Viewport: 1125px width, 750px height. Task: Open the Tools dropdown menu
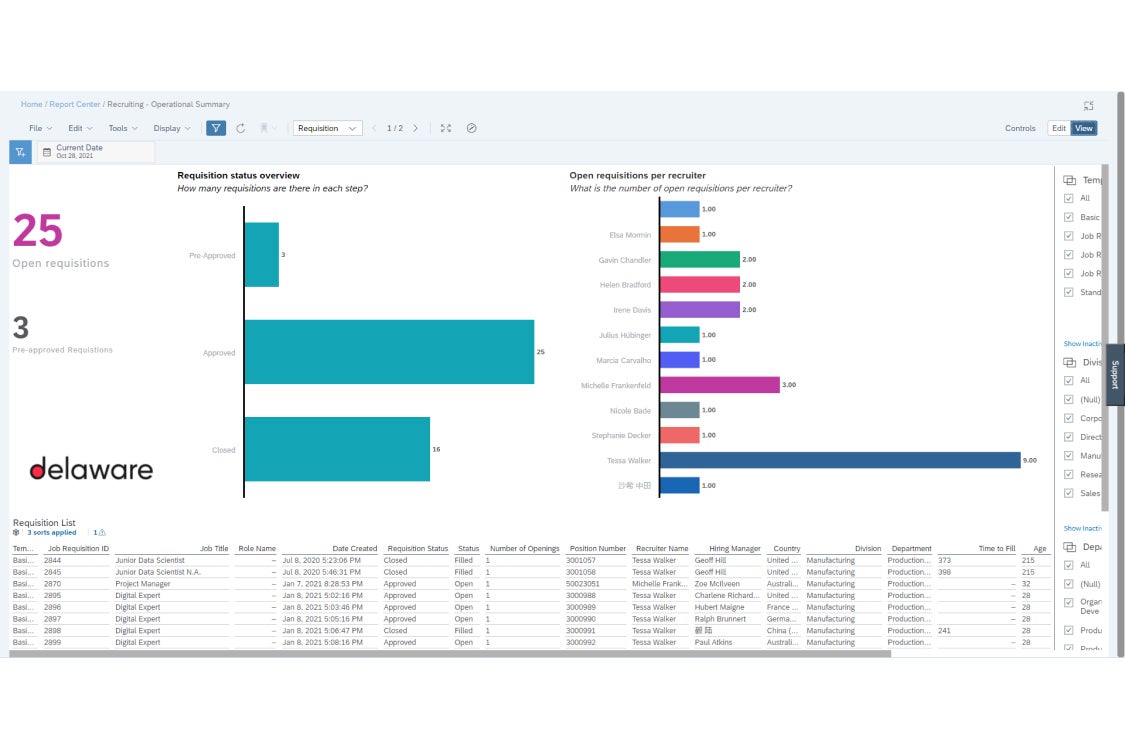tap(123, 128)
